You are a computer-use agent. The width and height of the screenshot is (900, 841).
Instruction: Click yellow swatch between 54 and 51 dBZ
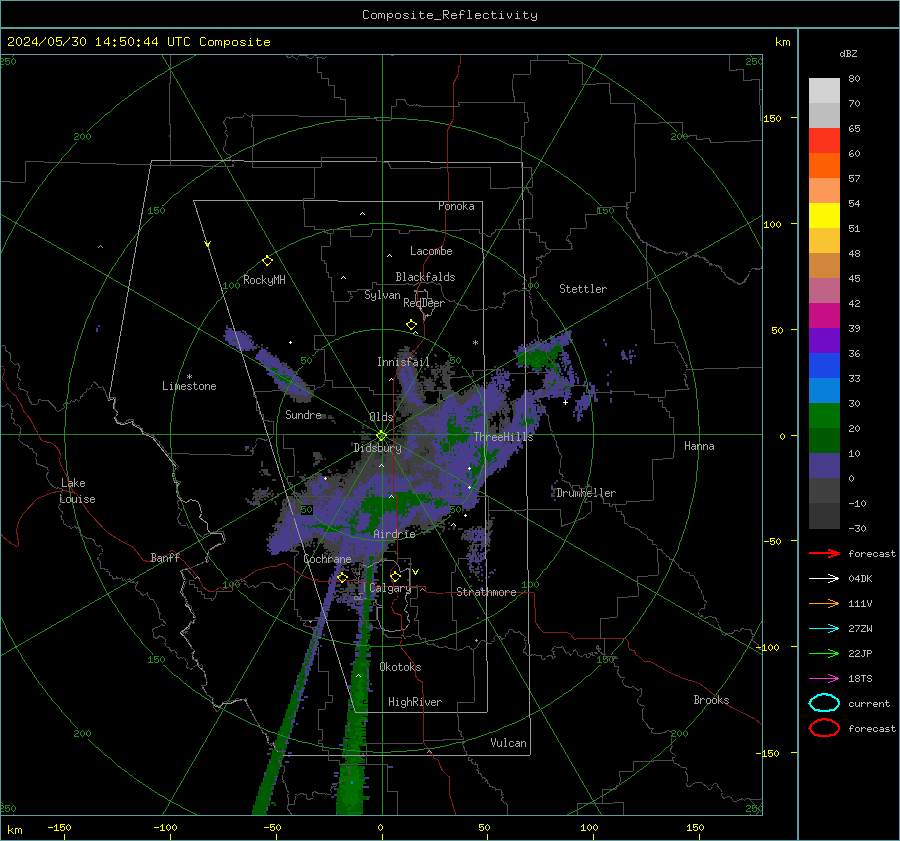click(x=824, y=216)
